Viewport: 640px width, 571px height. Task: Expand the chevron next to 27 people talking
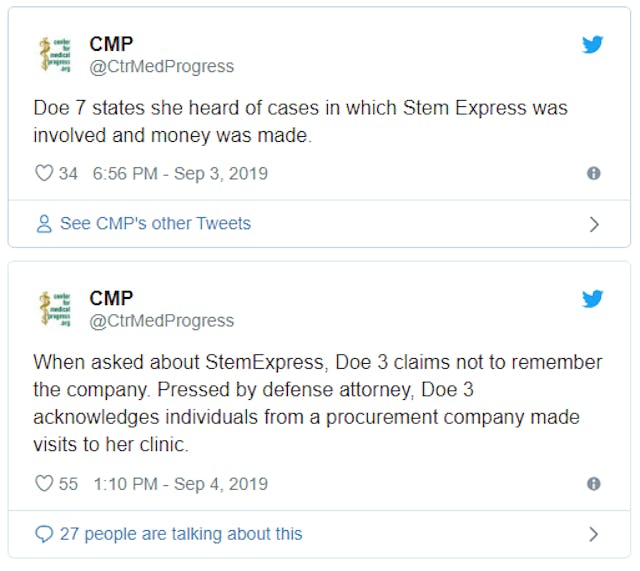point(594,534)
